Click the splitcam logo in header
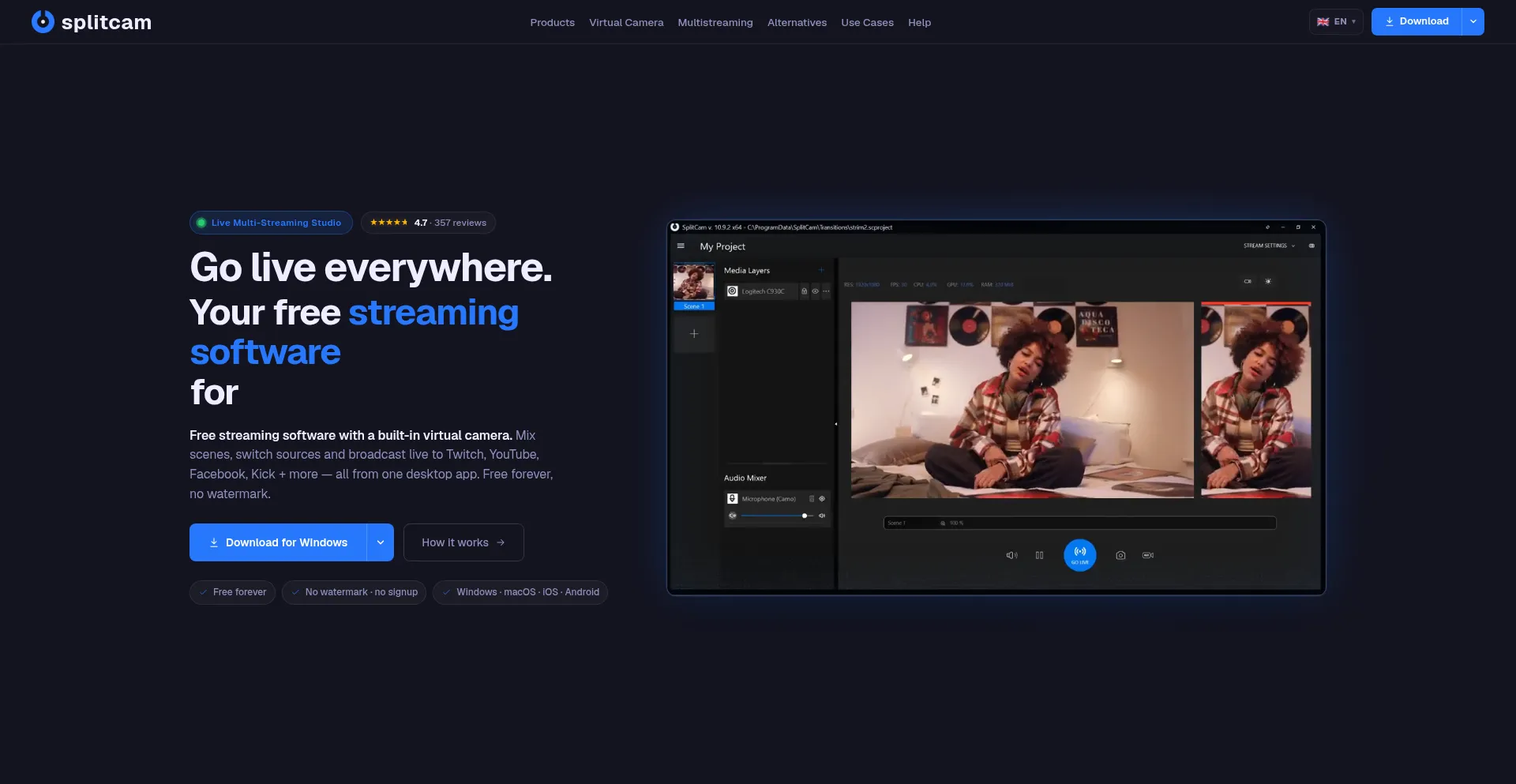Screen dimensions: 1516x784 coord(91,22)
